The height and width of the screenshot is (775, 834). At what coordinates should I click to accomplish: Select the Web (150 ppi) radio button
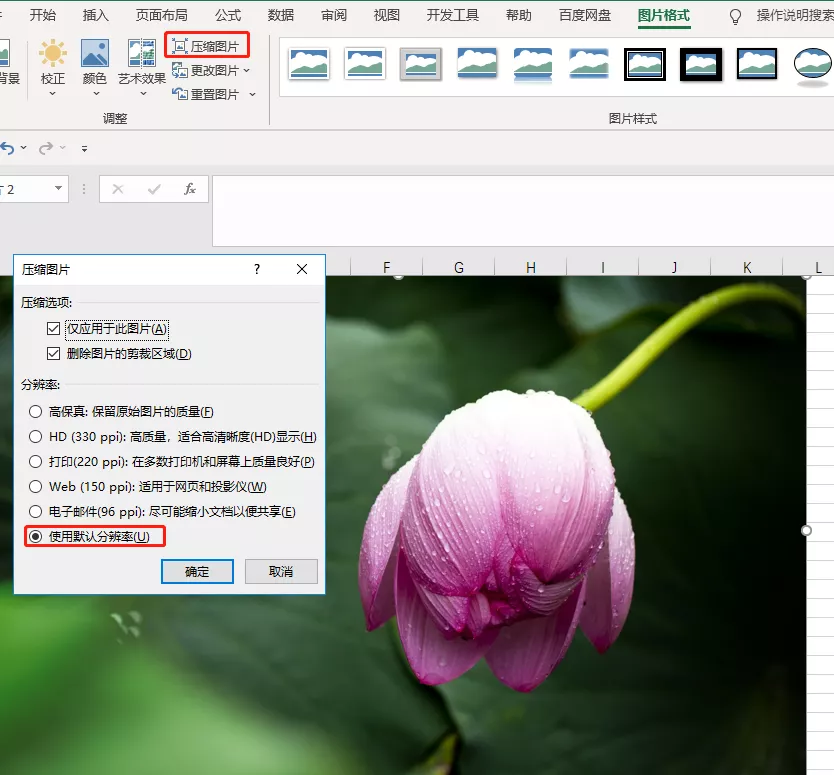coord(34,484)
